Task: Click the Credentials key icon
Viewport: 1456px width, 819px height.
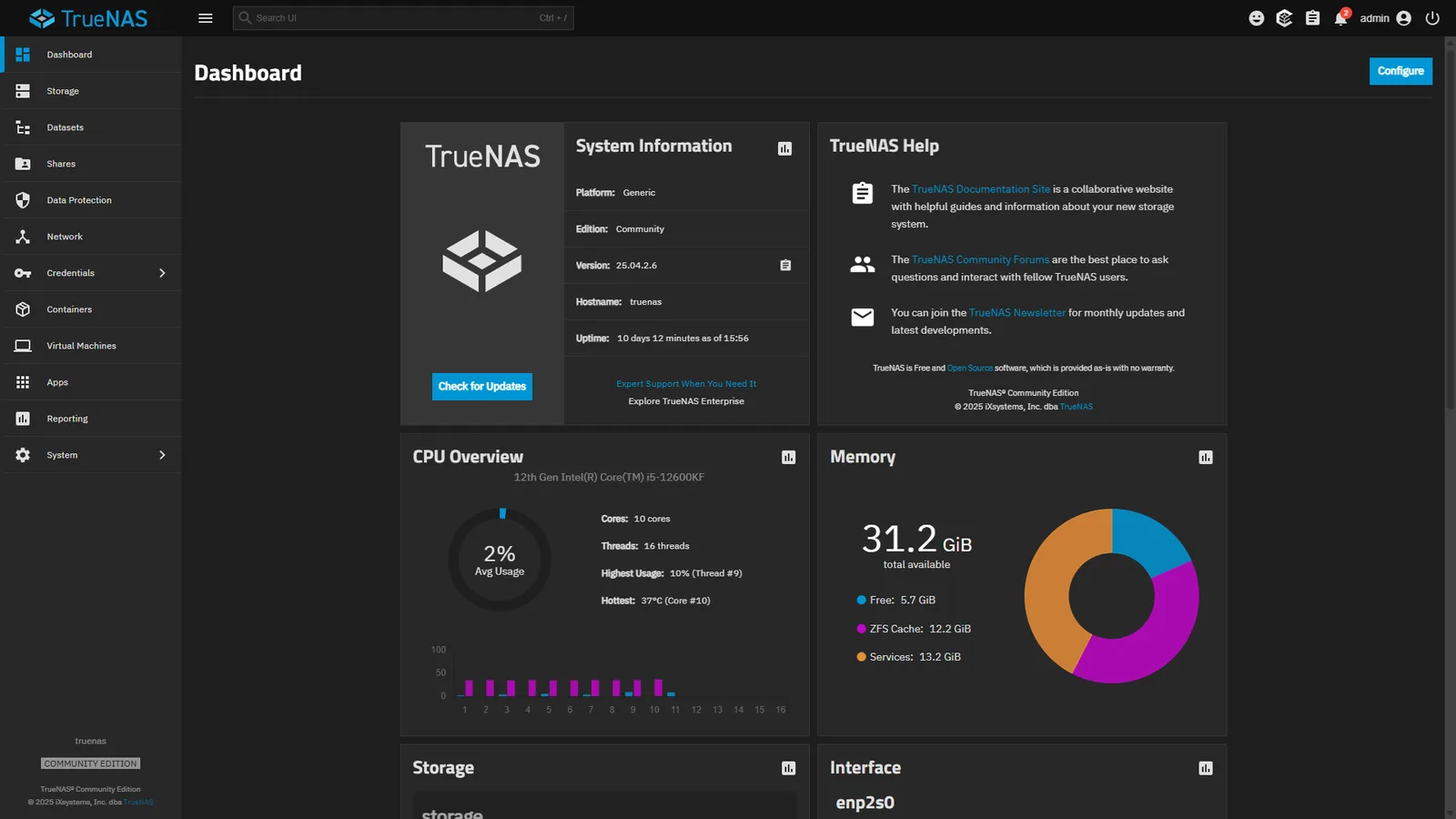Action: click(23, 273)
